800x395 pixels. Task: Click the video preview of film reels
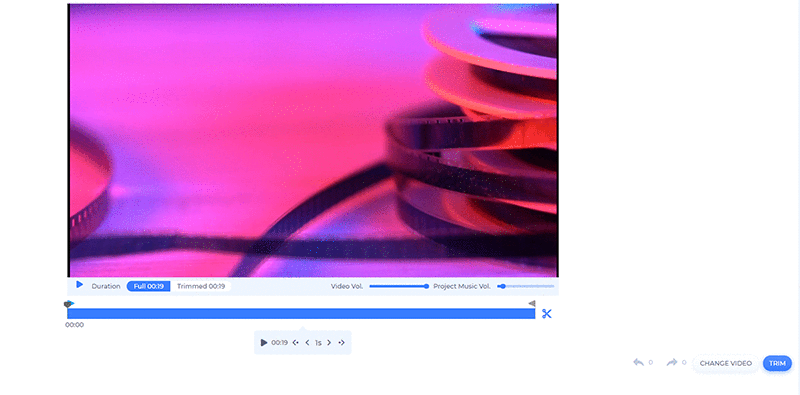[x=313, y=140]
